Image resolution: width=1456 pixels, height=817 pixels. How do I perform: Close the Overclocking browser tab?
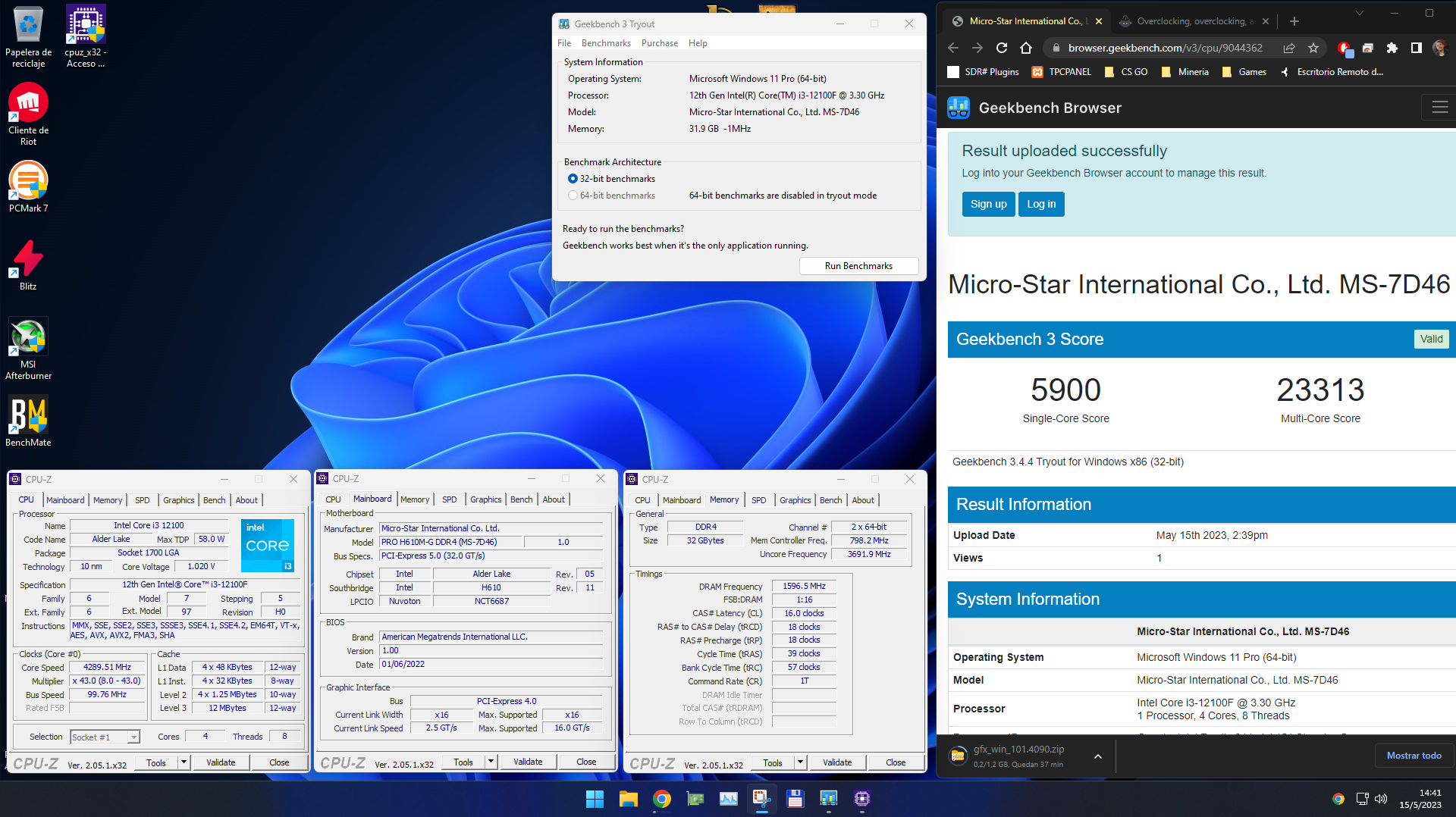(x=1265, y=21)
